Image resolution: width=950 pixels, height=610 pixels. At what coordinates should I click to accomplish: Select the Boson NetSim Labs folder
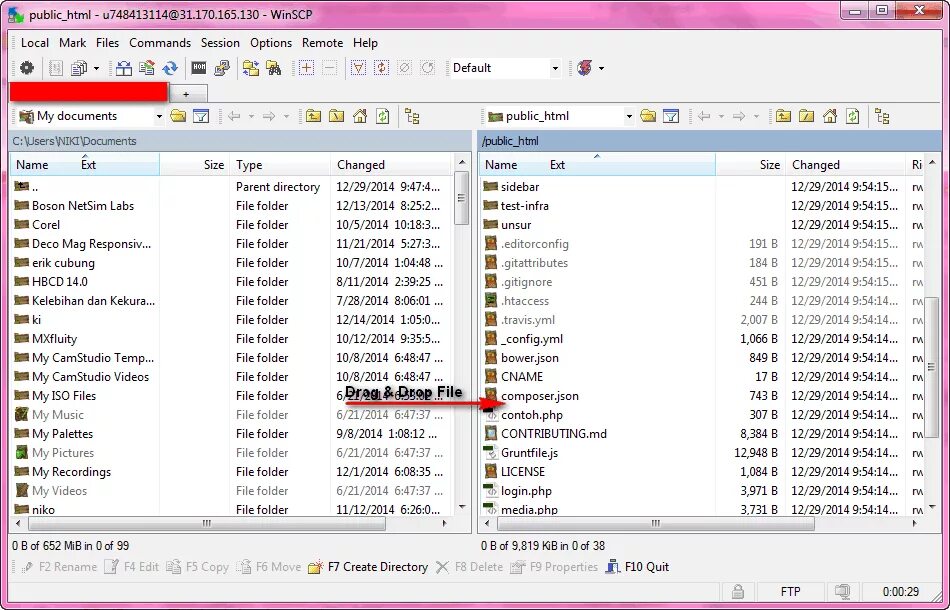(x=83, y=206)
